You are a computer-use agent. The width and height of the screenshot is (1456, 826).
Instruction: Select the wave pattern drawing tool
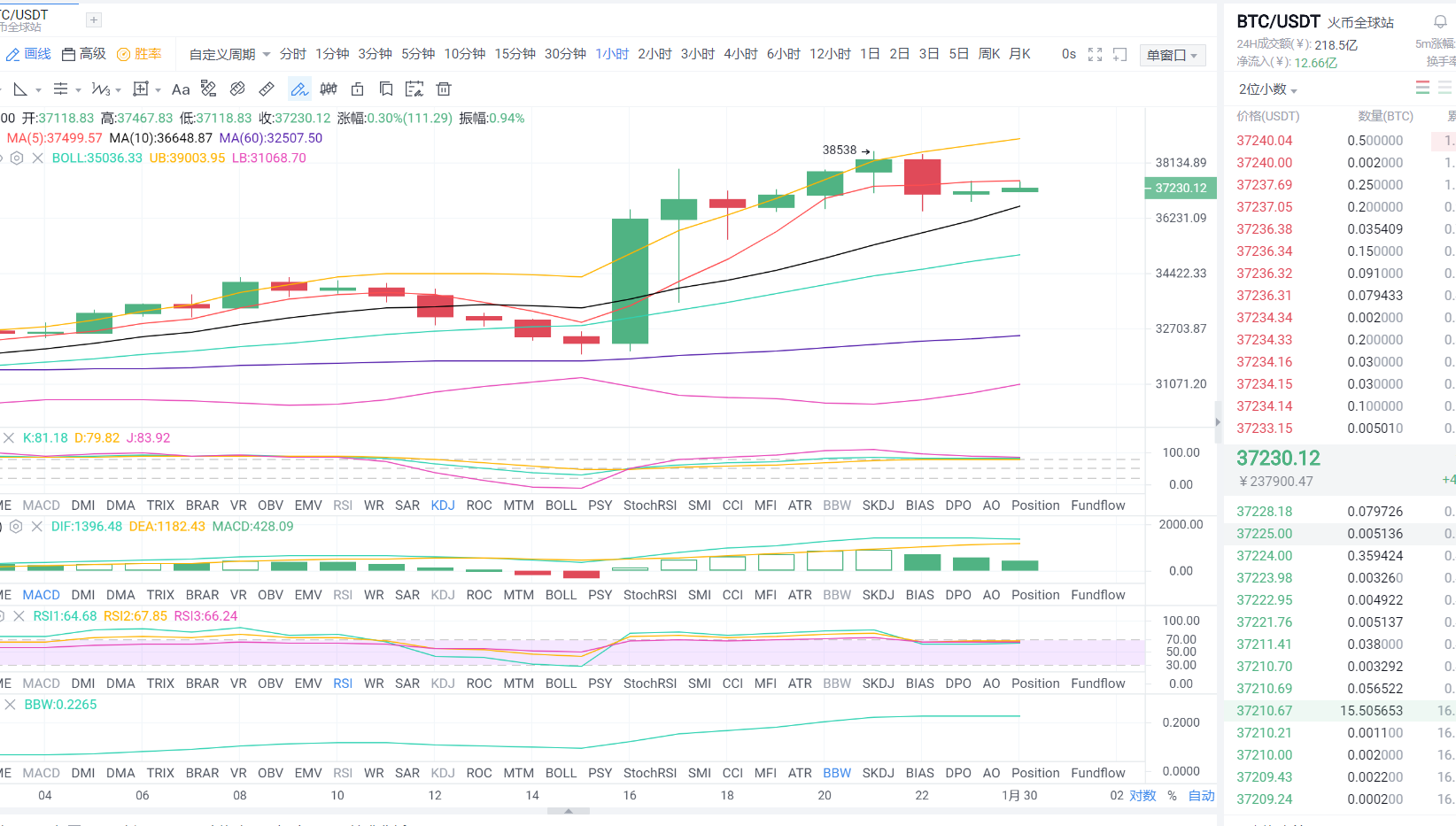click(101, 89)
